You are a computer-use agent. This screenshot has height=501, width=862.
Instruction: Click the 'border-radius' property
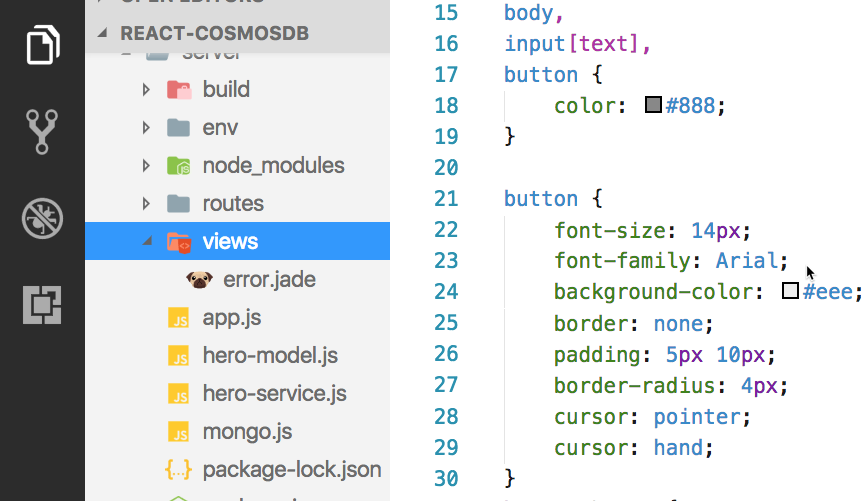click(x=634, y=385)
